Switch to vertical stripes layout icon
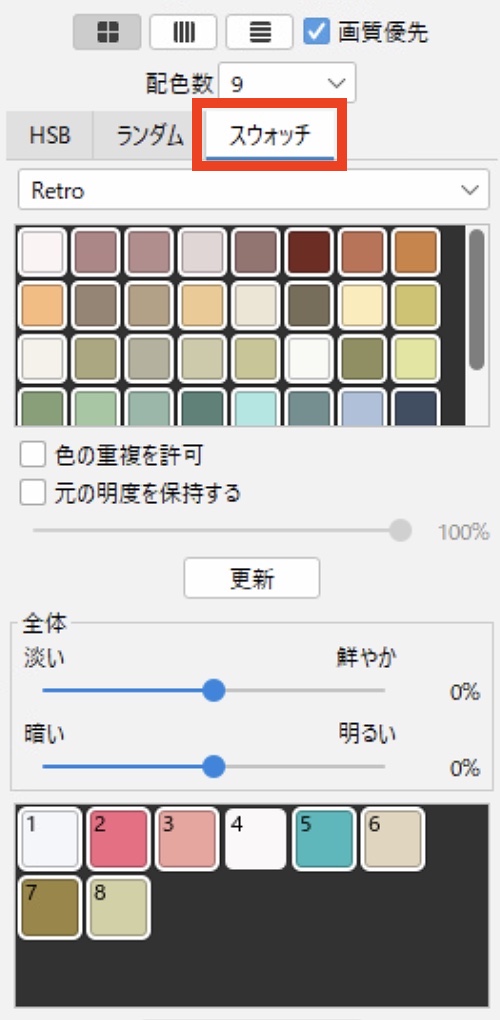This screenshot has height=1020, width=500. (x=183, y=32)
